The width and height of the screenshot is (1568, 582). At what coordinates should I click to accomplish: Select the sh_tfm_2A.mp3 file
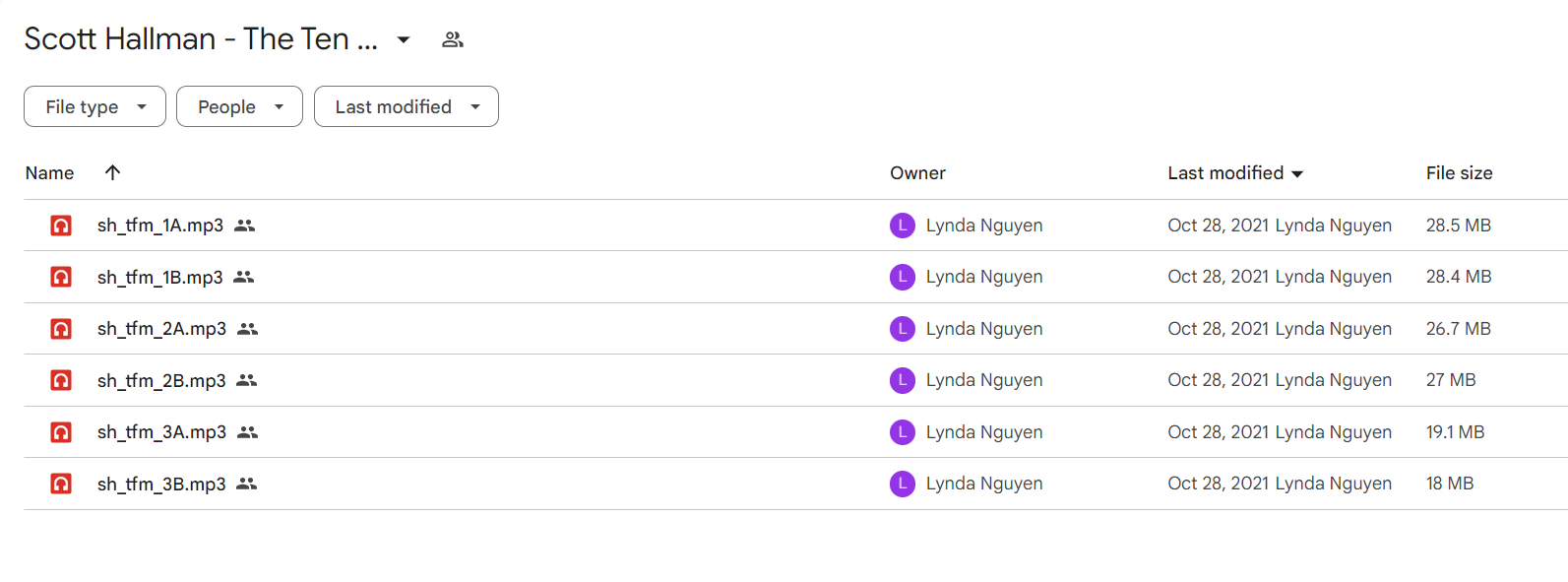point(161,329)
